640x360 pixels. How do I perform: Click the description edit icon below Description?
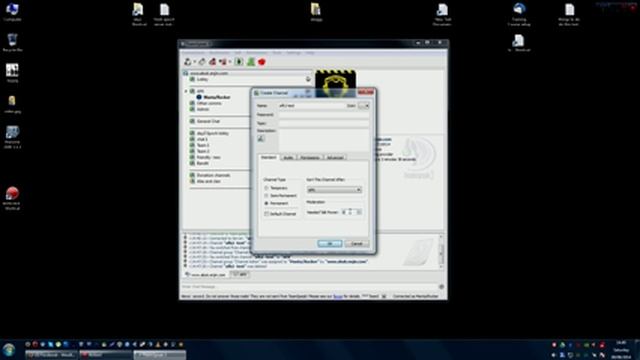click(261, 139)
